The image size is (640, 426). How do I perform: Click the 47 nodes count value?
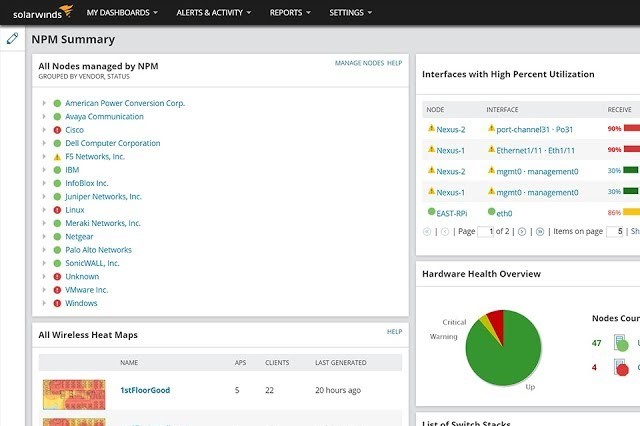click(x=596, y=343)
